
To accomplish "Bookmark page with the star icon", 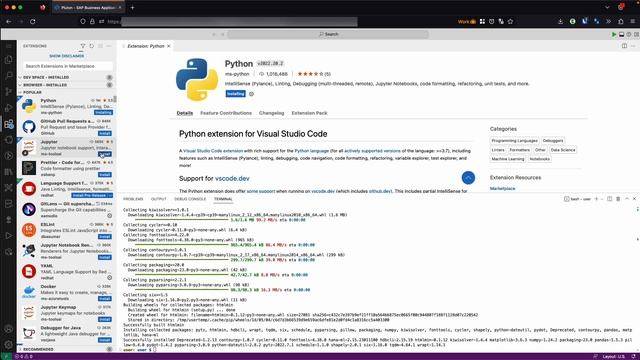I will (x=510, y=21).
